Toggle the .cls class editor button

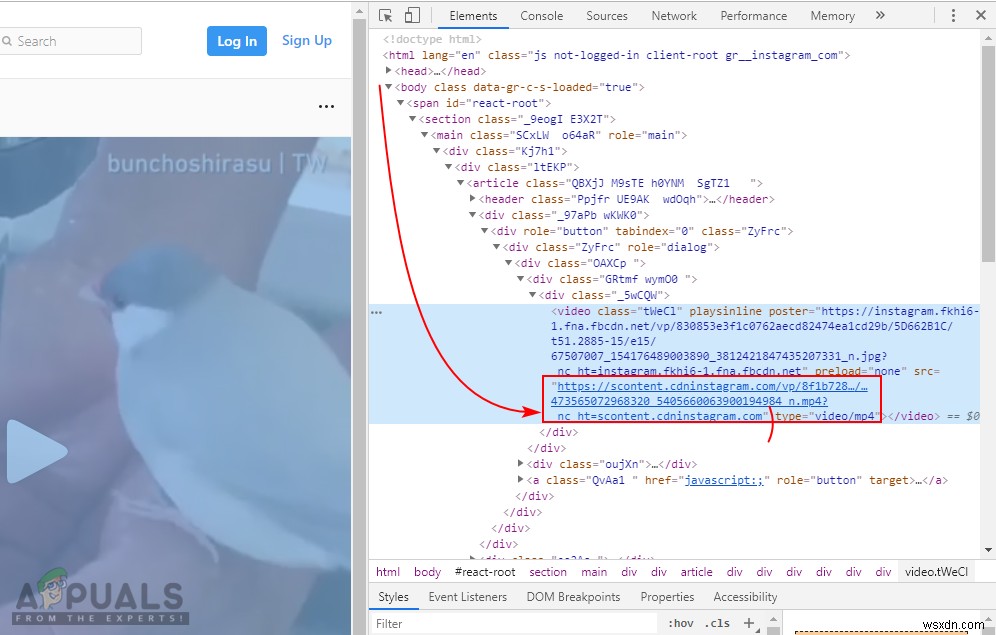coord(717,623)
